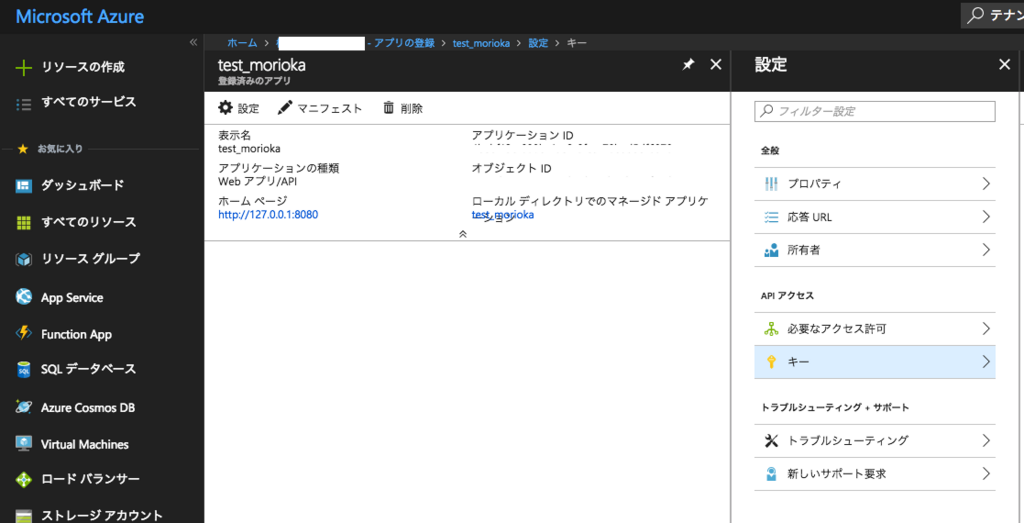The width and height of the screenshot is (1024, 523).
Task: Expand the プロパティ row chevron
Action: tap(986, 184)
